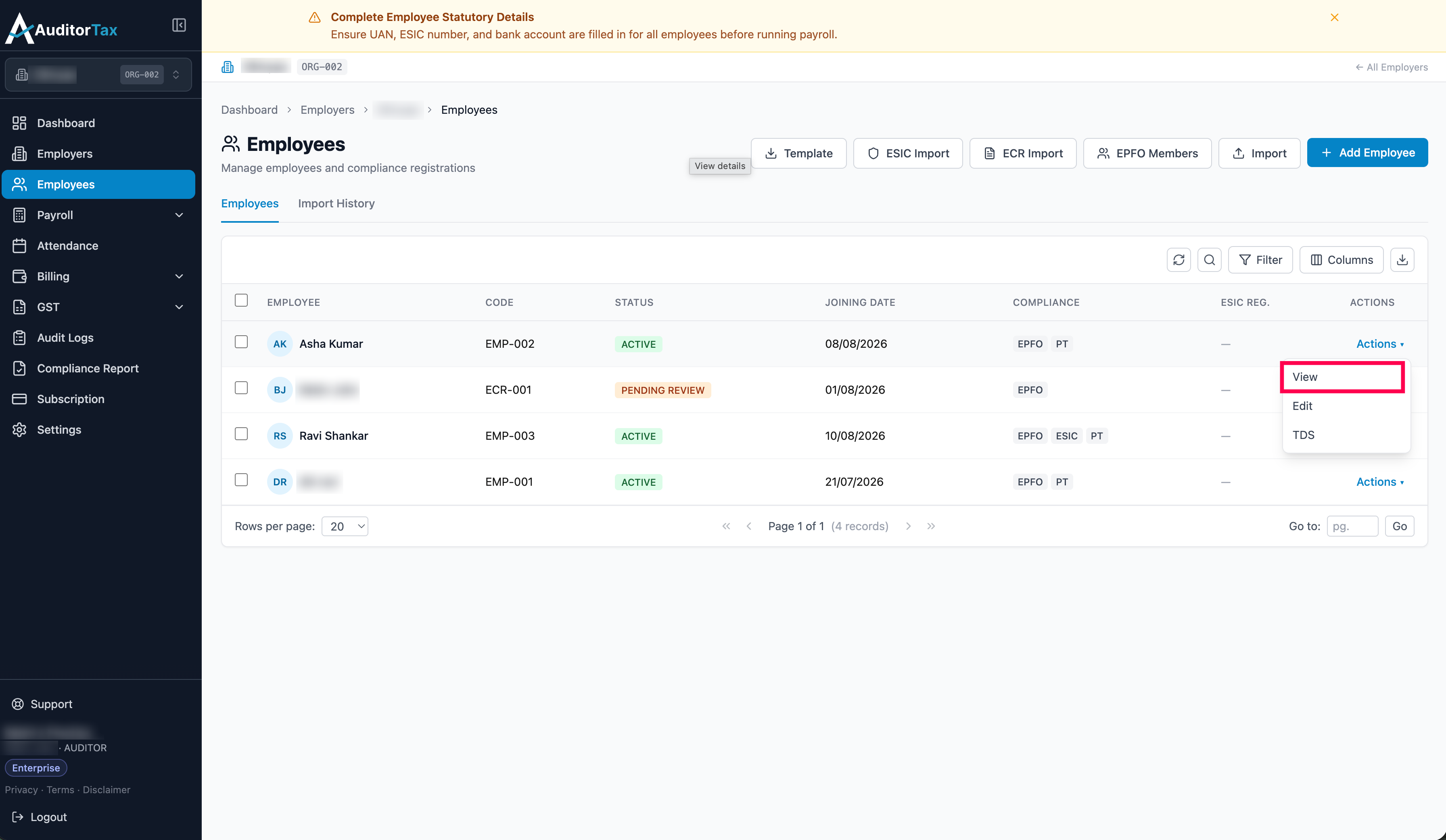Expand the Billing sidebar menu
Image resolution: width=1446 pixels, height=840 pixels.
(98, 276)
